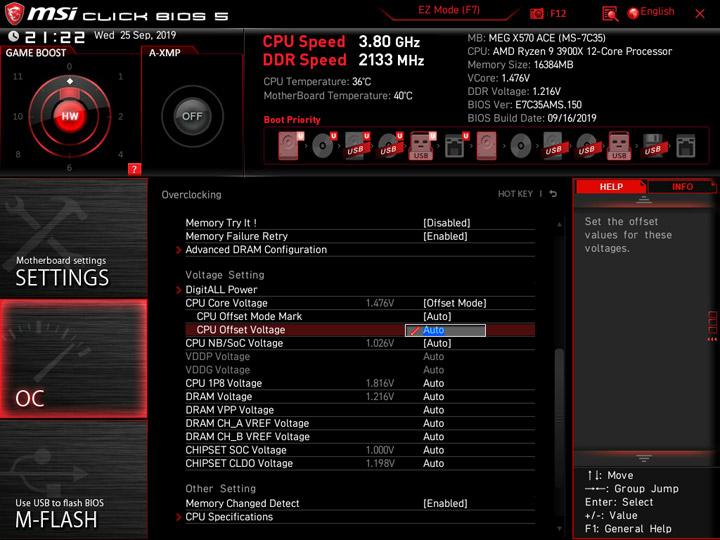Set DRAM VPP Voltage Auto value
This screenshot has width=720, height=540.
pos(433,410)
